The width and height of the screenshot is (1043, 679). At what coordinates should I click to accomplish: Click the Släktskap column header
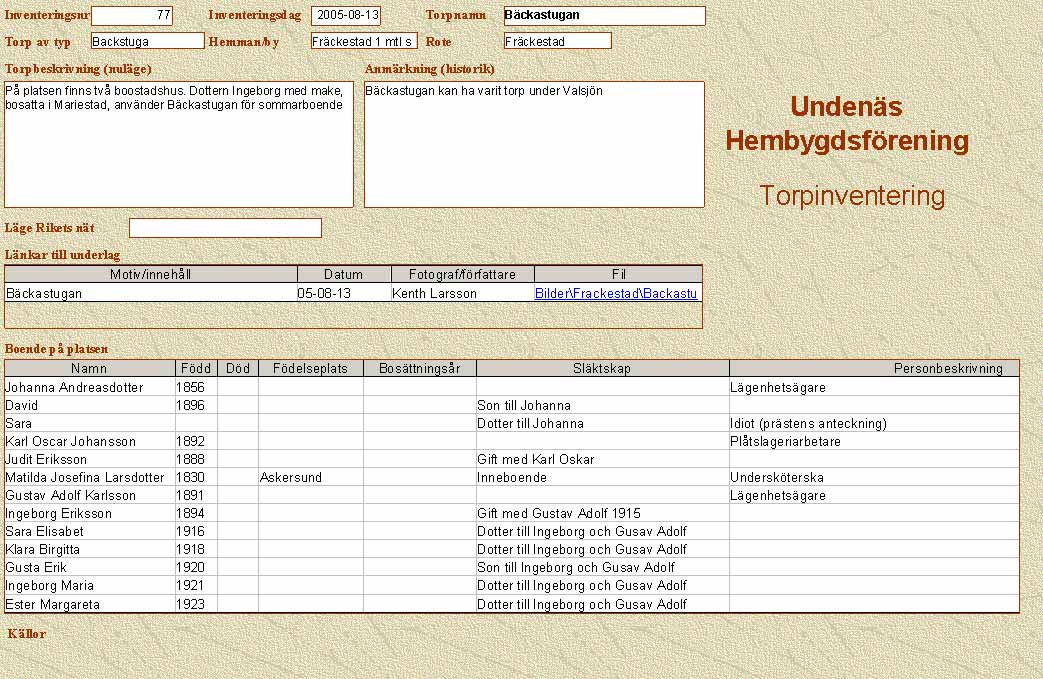602,368
